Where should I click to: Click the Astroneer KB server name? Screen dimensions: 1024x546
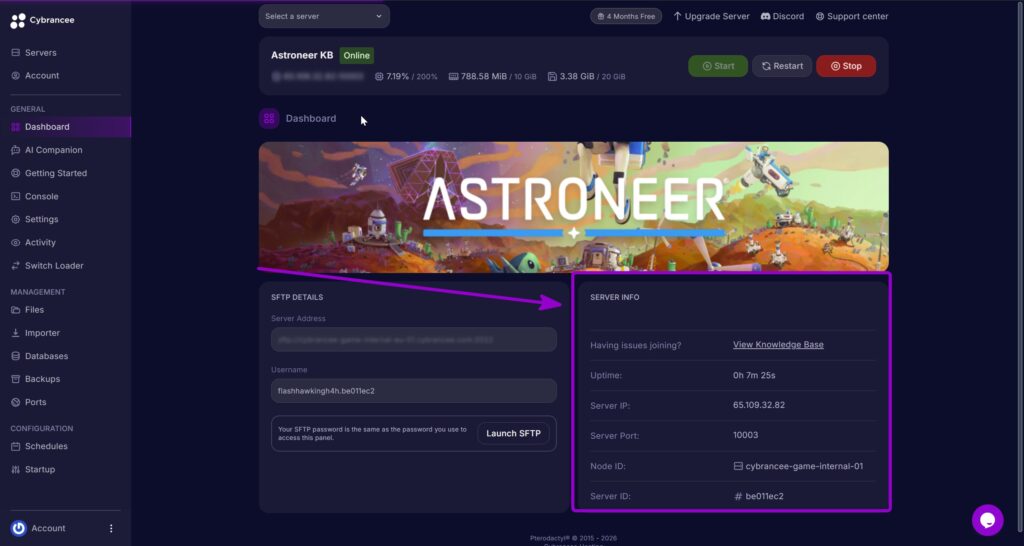point(302,56)
